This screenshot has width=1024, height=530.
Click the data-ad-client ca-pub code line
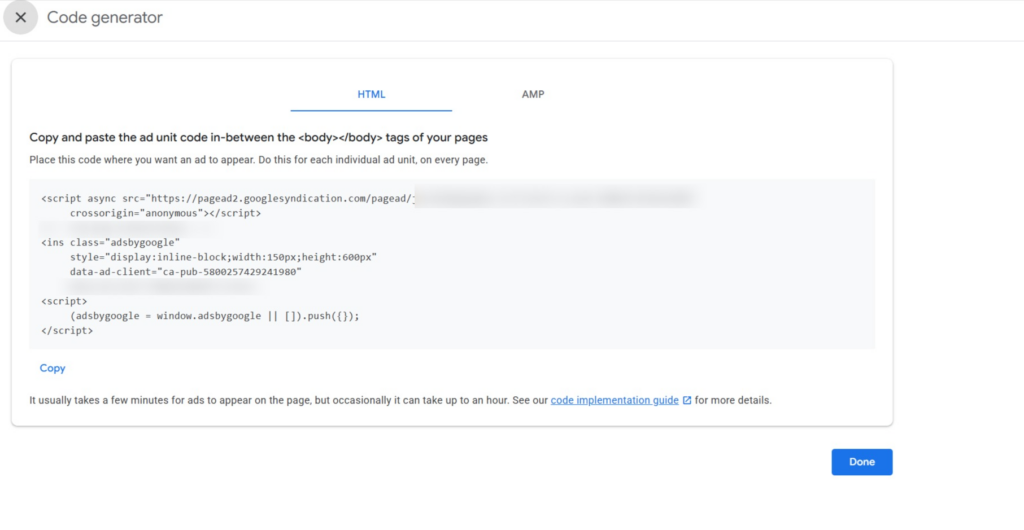tap(185, 271)
